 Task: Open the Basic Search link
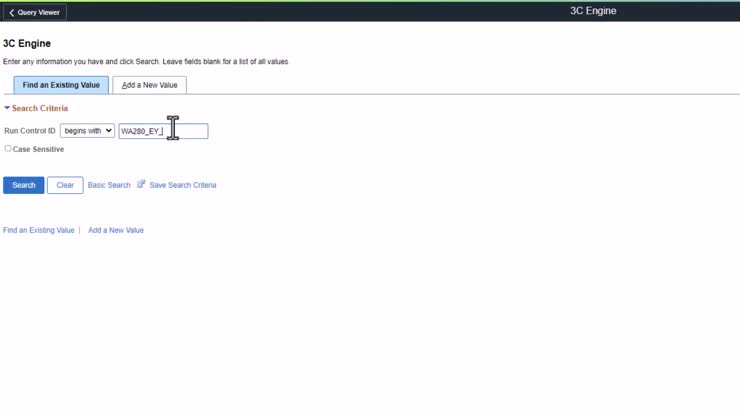109,185
